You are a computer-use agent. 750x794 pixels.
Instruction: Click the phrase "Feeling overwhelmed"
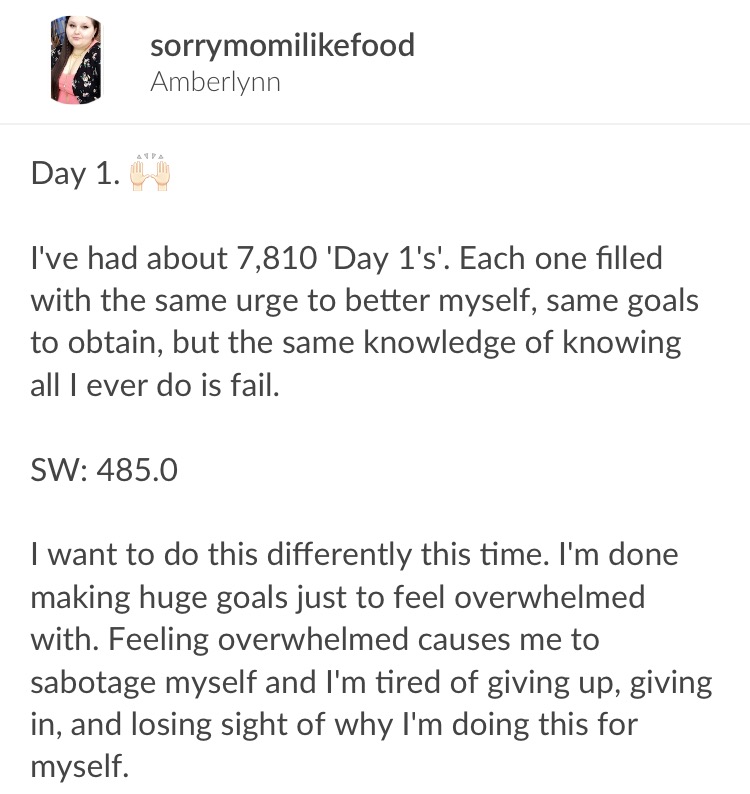(x=258, y=640)
